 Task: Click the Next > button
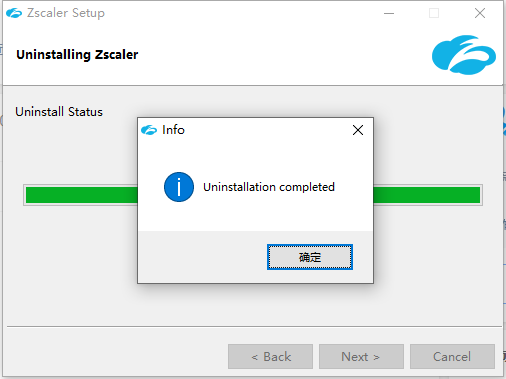click(x=361, y=357)
